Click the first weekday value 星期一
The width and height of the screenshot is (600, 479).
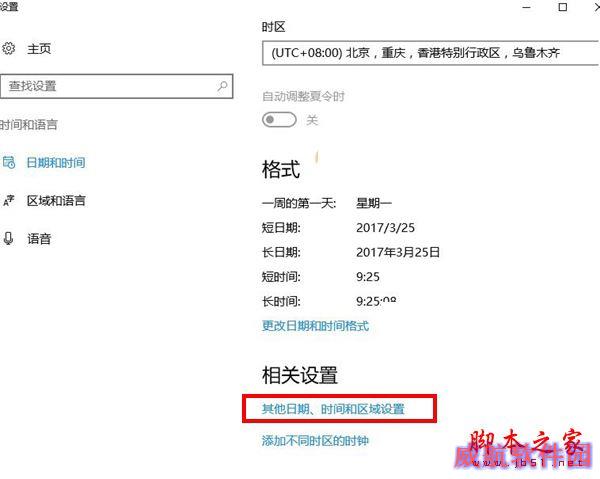[374, 203]
